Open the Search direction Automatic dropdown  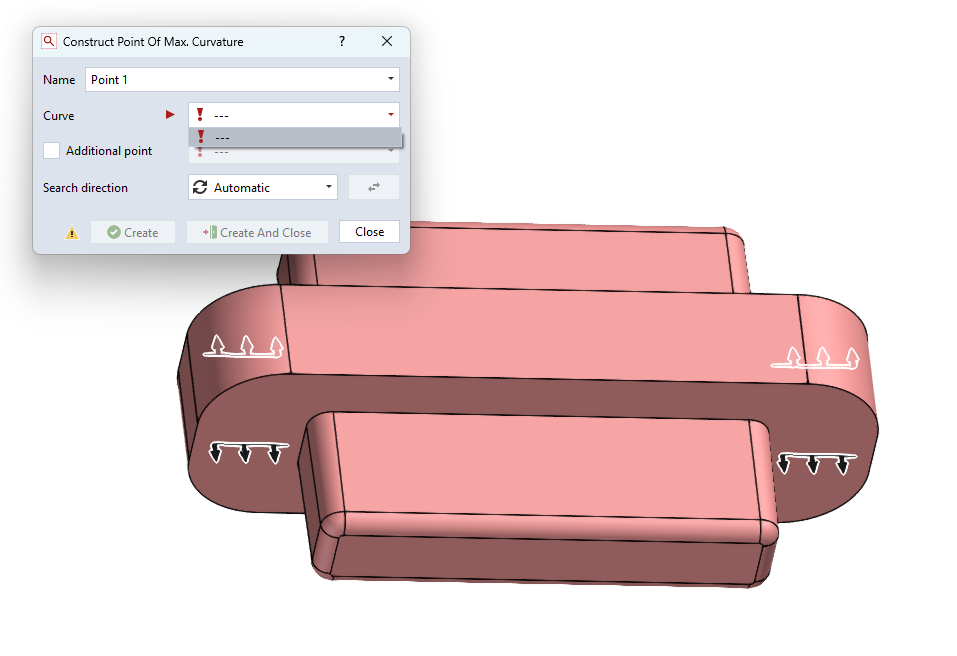point(263,187)
